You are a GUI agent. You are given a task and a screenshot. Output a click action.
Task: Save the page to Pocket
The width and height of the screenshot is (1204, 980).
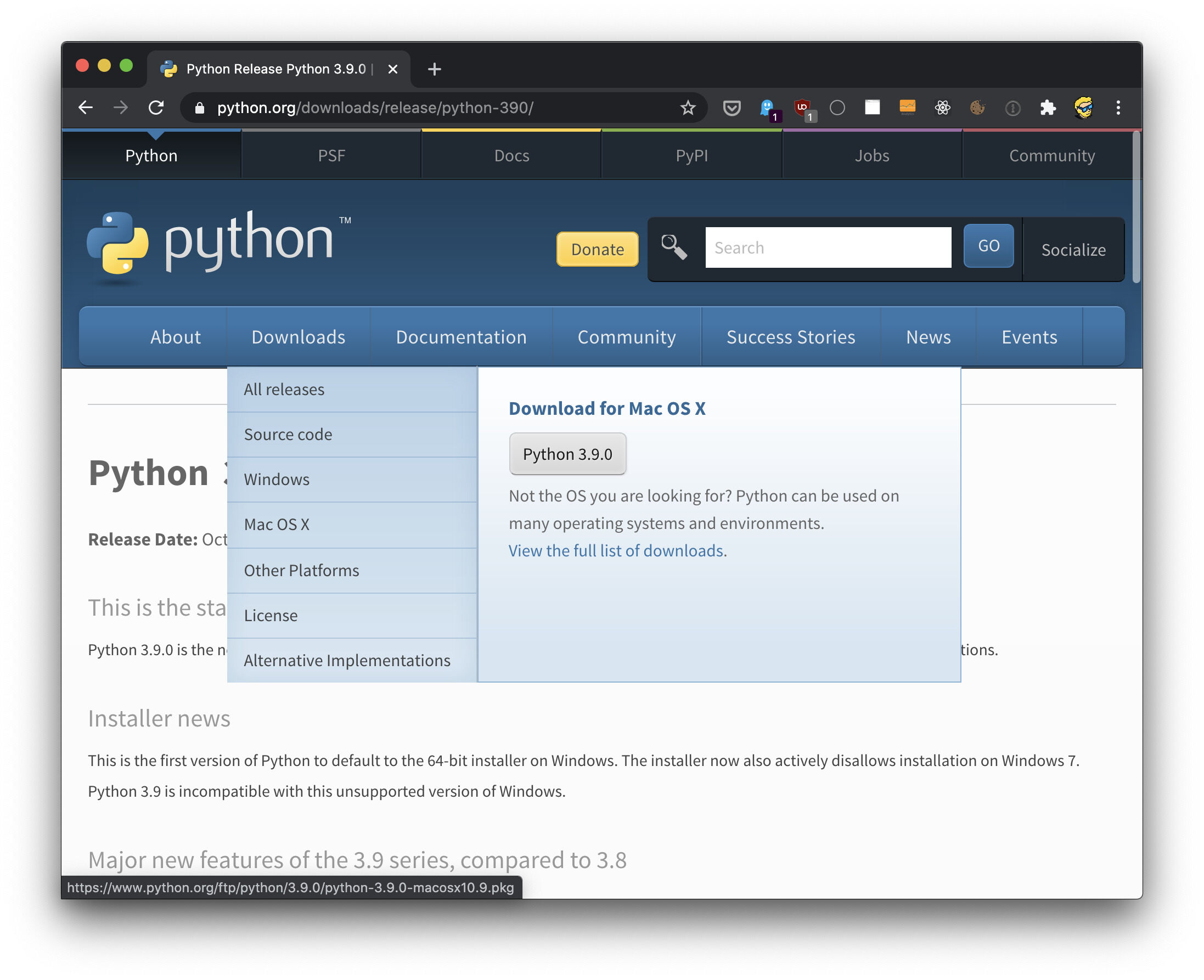pos(732,107)
